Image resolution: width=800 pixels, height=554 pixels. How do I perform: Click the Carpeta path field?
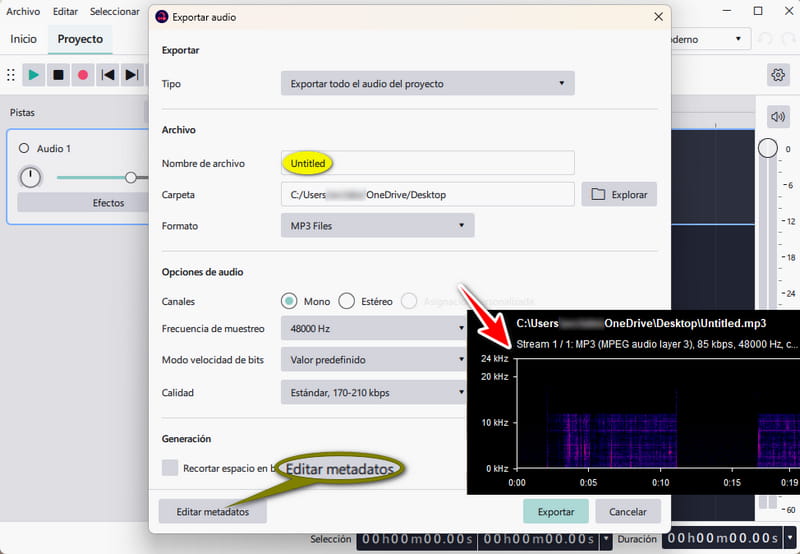[x=428, y=194]
